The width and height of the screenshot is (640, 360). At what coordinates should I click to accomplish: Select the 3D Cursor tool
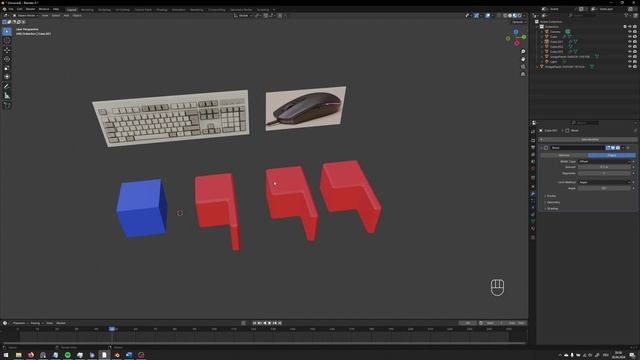[7, 41]
